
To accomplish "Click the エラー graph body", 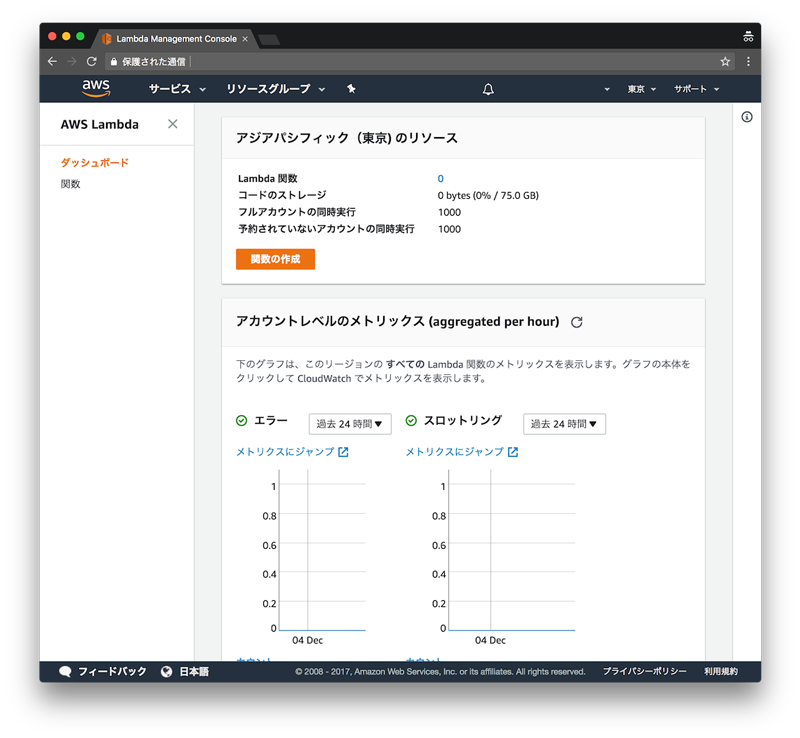I will tap(322, 550).
